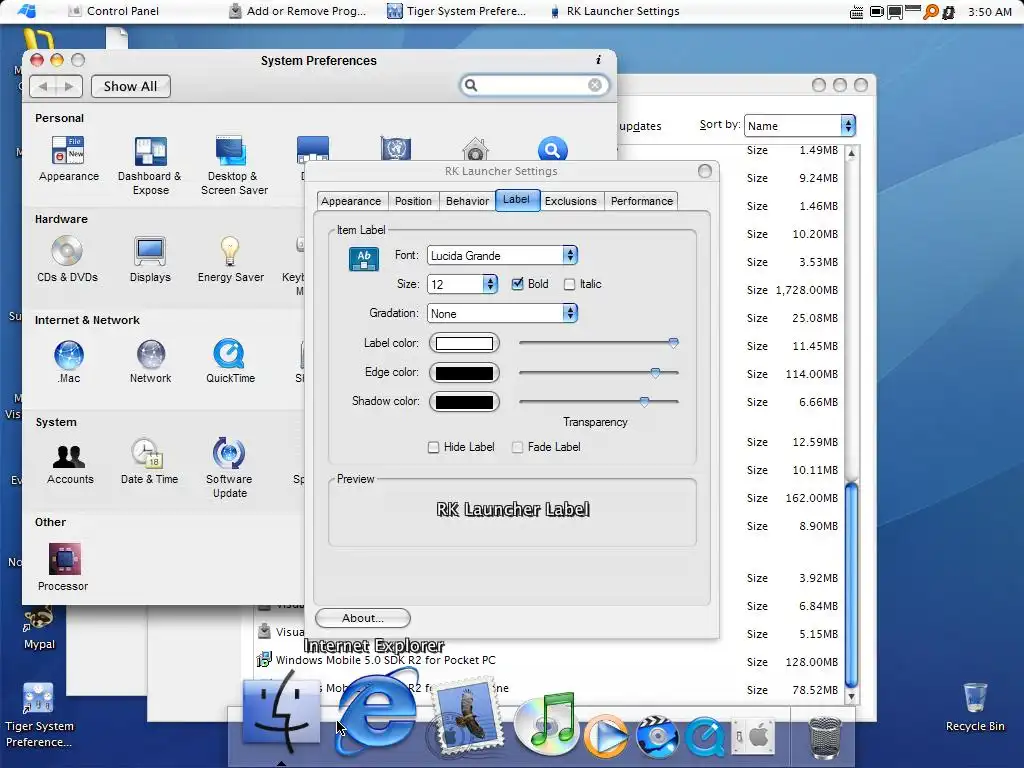Screen dimensions: 1024x768
Task: Open the Size dropdown showing 12
Action: point(462,284)
